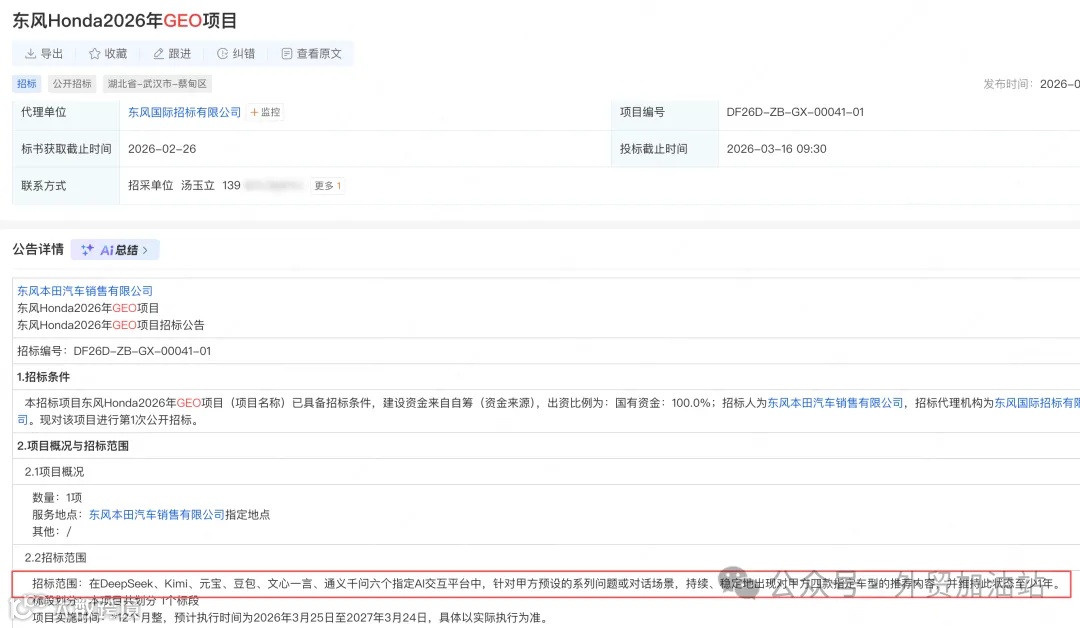Open 东风国际招标有限公司 link in 招标条件 paragraph
Image resolution: width=1080 pixels, height=628 pixels.
(1037, 403)
